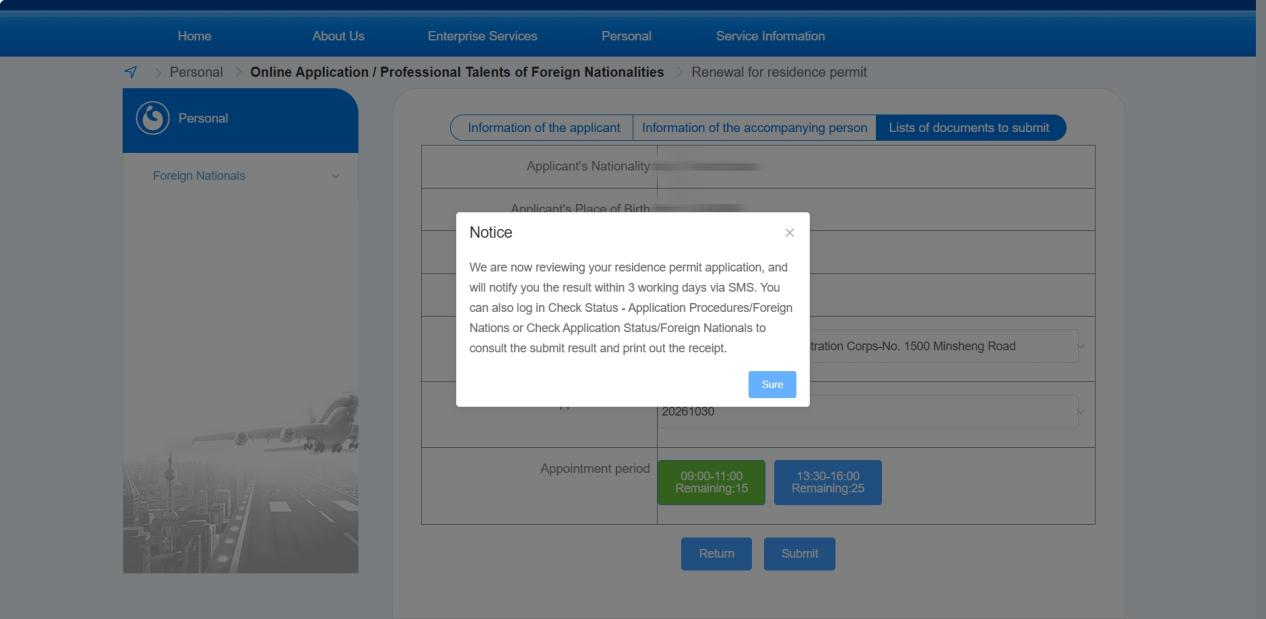Image resolution: width=1266 pixels, height=619 pixels.
Task: Select Lists of documents to submit tab
Action: 970,128
